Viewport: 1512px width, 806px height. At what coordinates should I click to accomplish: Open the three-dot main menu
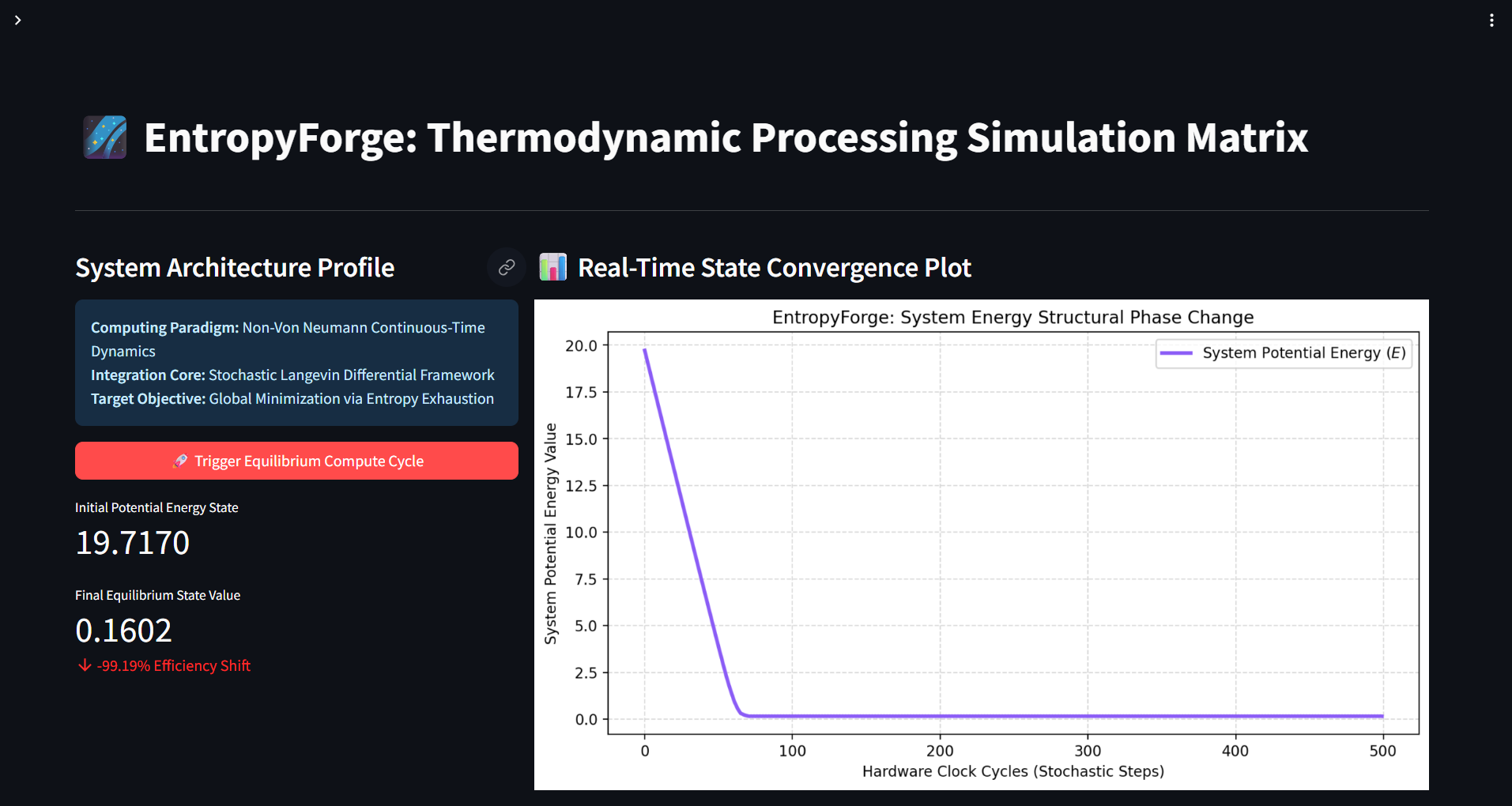(x=1491, y=21)
